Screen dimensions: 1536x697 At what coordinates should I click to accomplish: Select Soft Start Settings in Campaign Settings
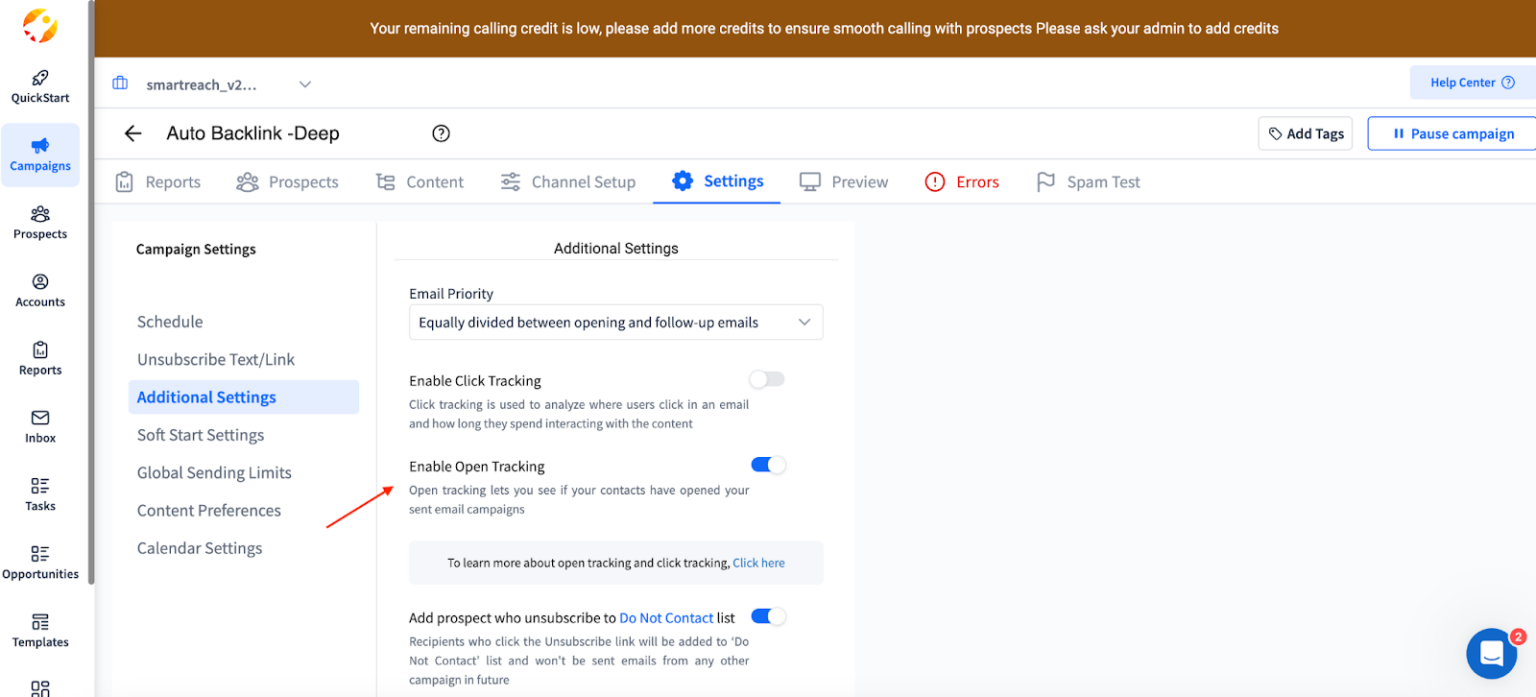tap(200, 435)
